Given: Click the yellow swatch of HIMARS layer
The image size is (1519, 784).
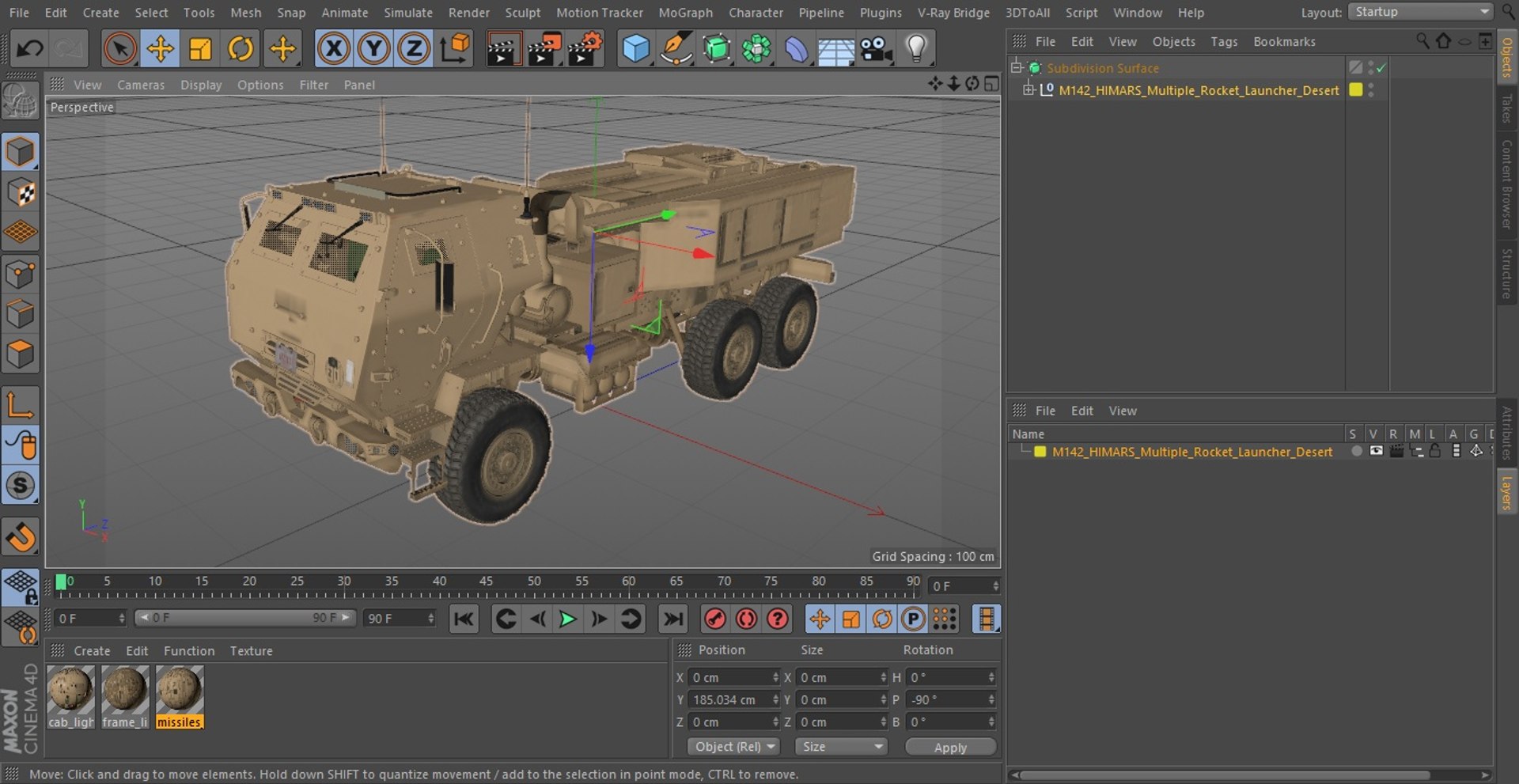Looking at the screenshot, I should (1040, 452).
